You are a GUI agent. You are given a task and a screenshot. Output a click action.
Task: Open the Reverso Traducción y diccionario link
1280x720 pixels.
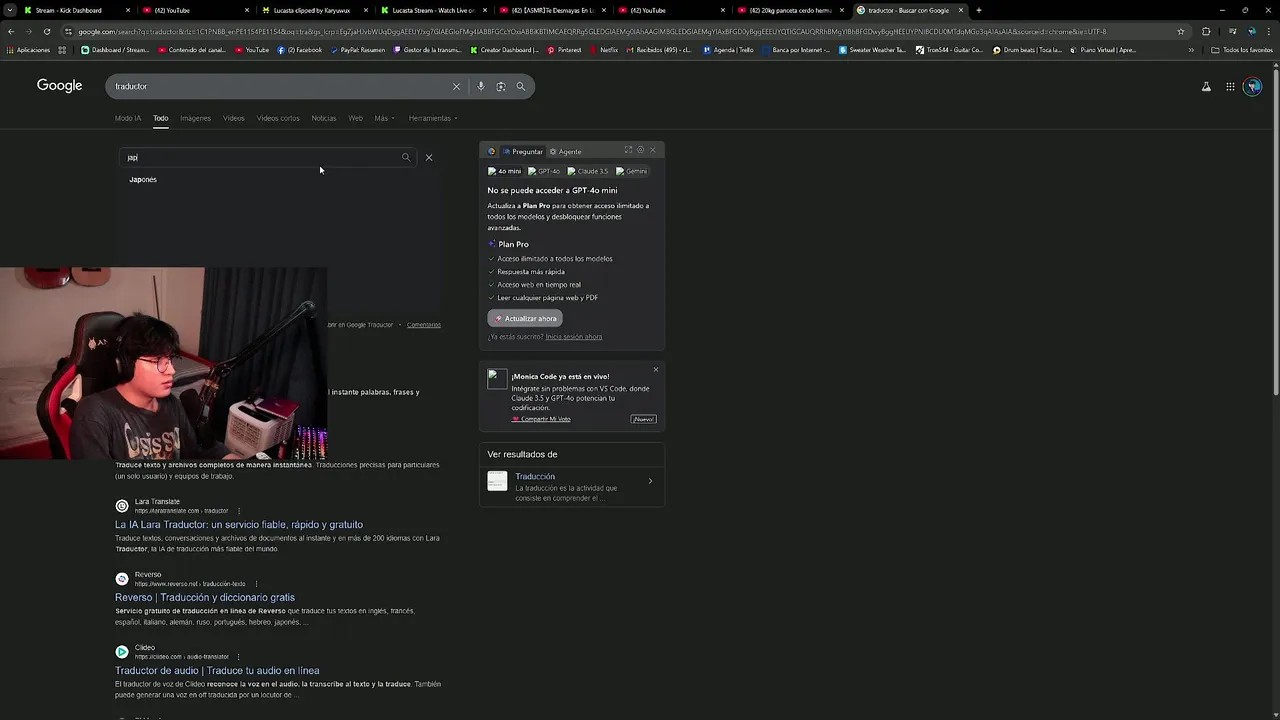point(205,598)
